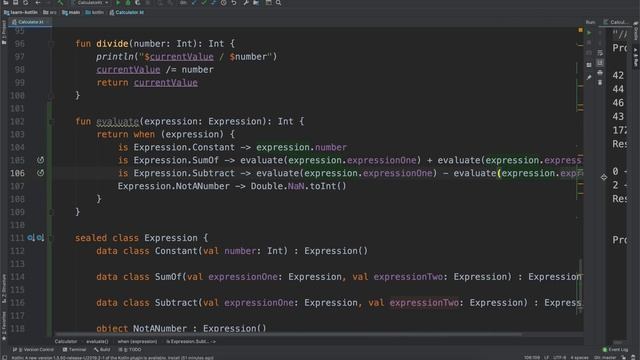Click recursive call gutter icon on line 105
The height and width of the screenshot is (360, 640).
coord(40,160)
